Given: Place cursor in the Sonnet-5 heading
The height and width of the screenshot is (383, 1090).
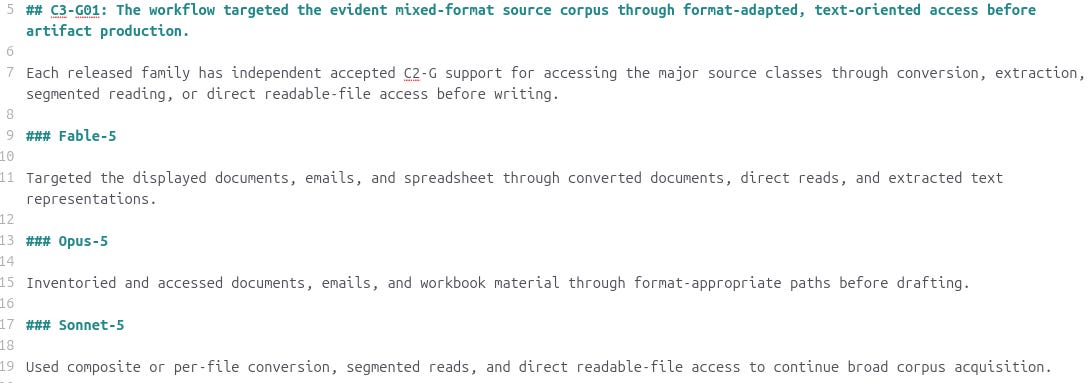Looking at the screenshot, I should (x=75, y=325).
